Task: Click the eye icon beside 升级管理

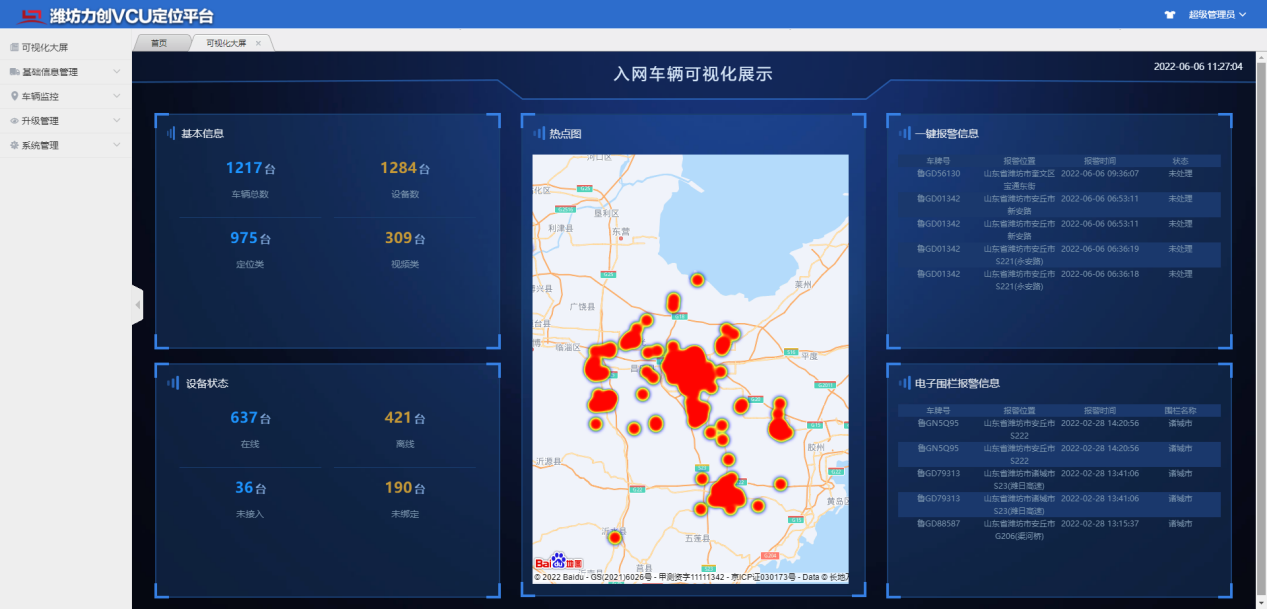Action: tap(14, 121)
